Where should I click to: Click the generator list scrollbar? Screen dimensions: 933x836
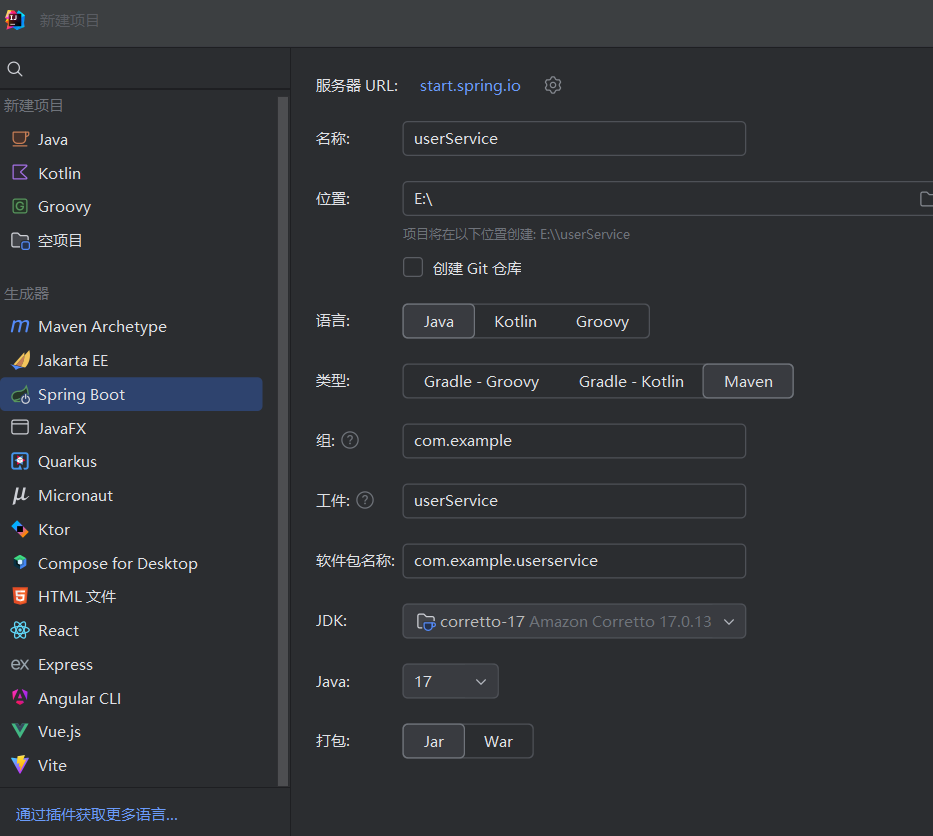283,440
